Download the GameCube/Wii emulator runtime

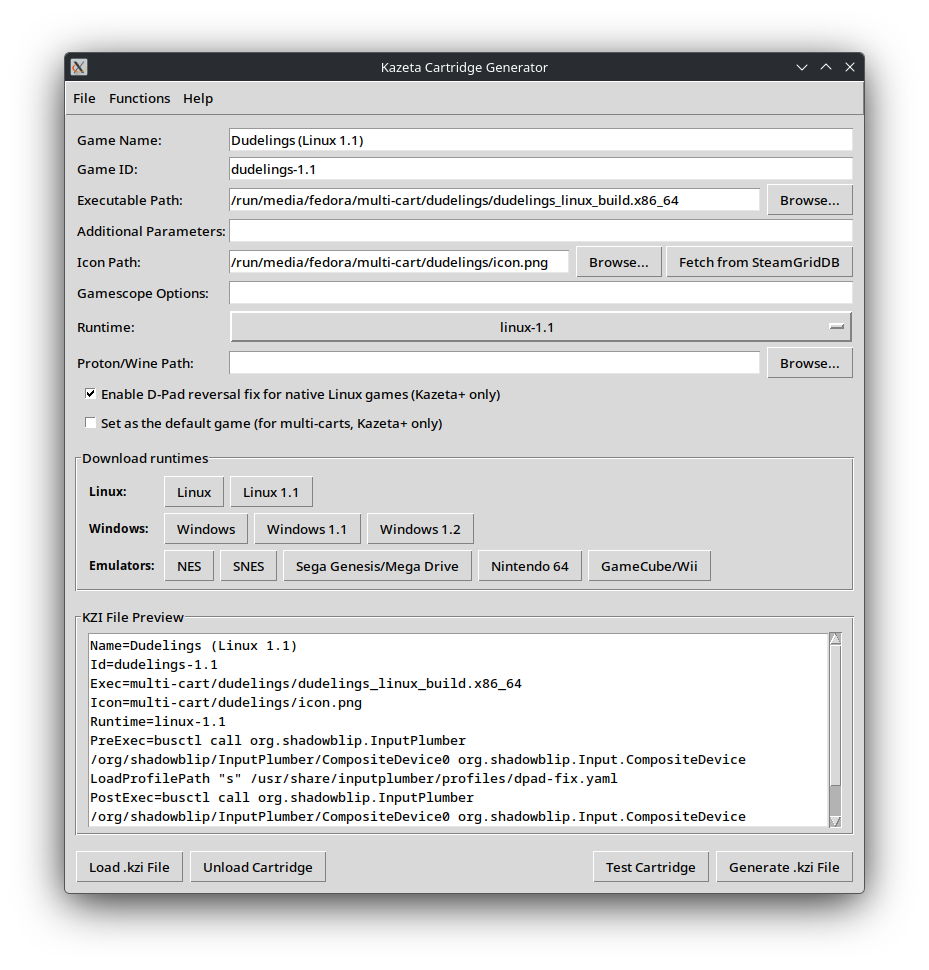649,566
